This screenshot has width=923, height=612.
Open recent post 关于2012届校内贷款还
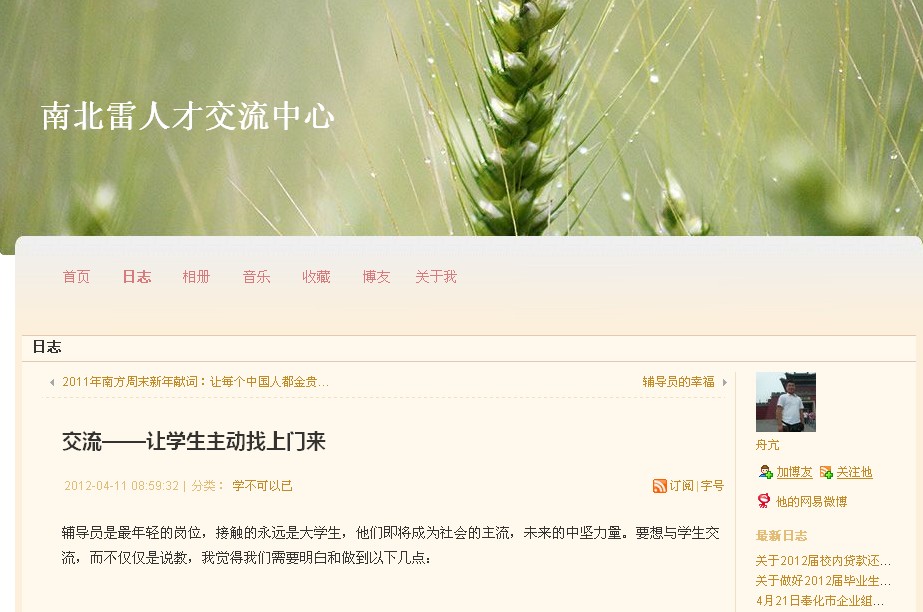click(823, 560)
